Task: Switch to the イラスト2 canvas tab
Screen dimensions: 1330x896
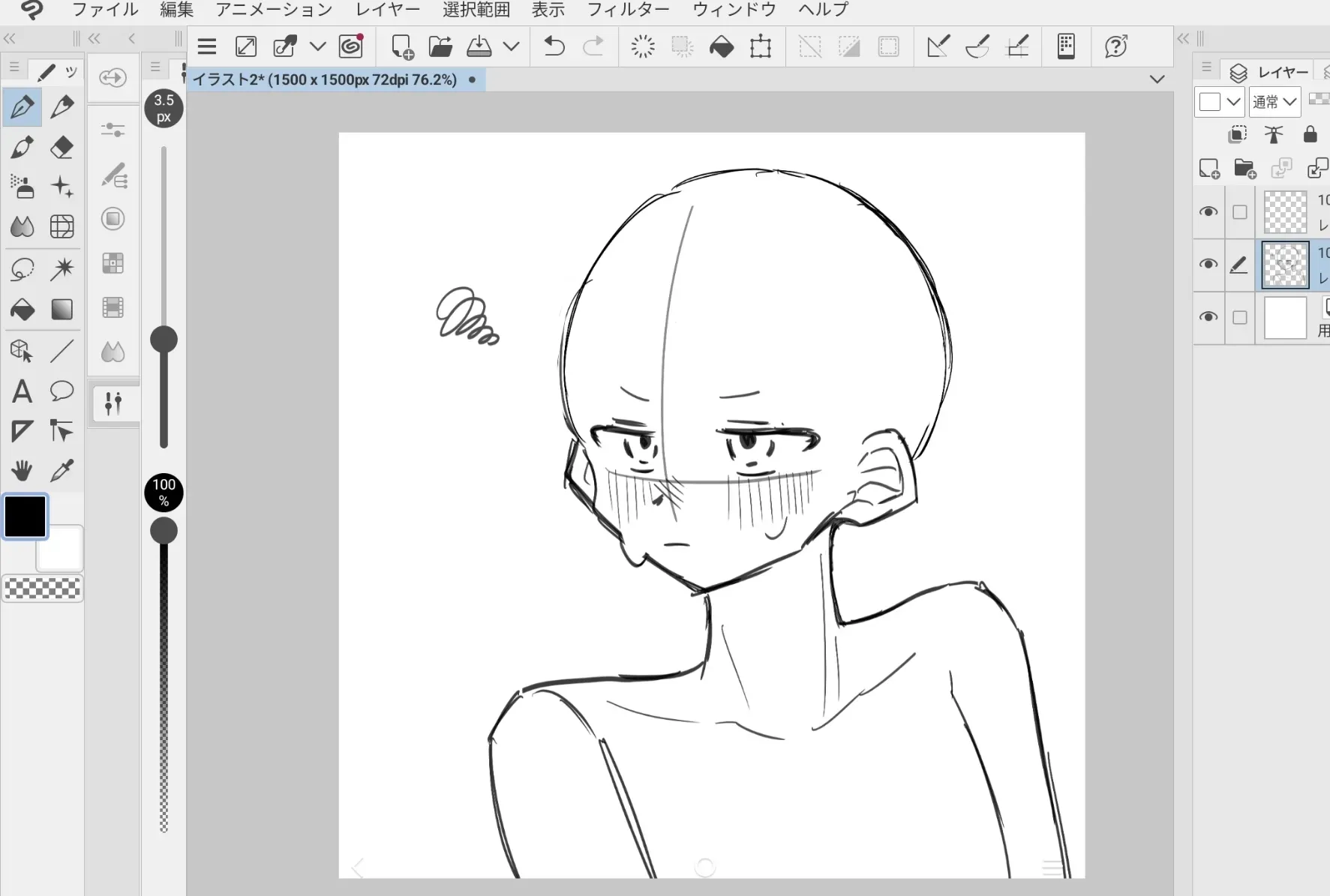Action: (335, 79)
